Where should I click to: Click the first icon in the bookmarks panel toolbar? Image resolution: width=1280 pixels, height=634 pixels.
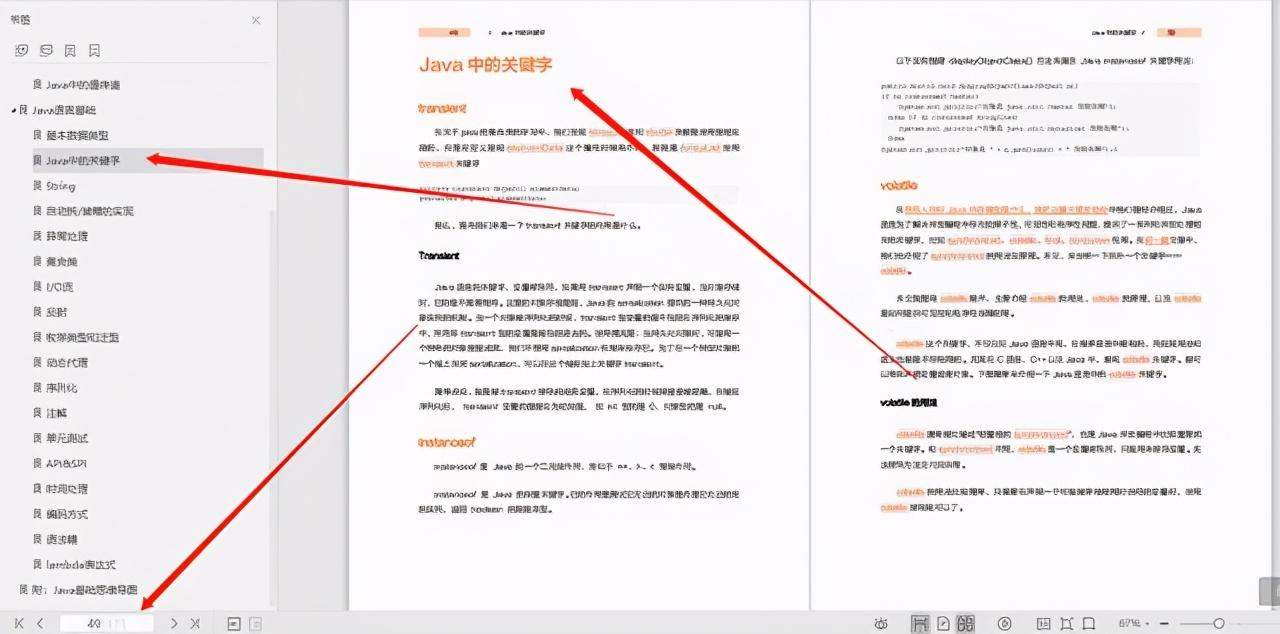pos(22,50)
